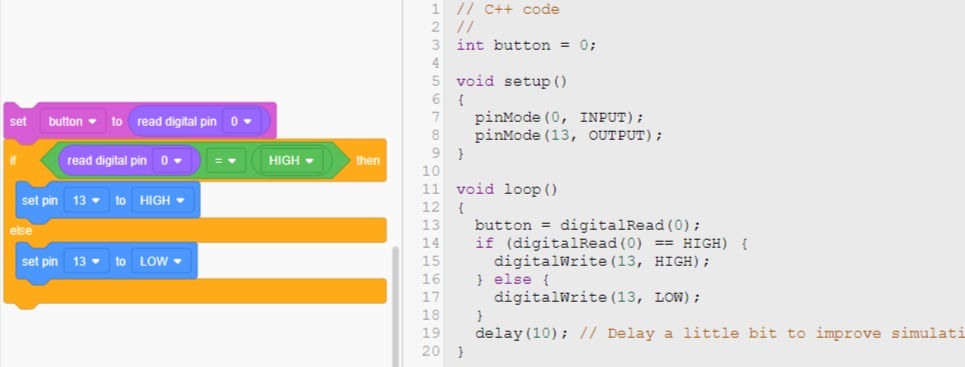Viewport: 965px width, 367px height.
Task: Open the pin 13 dropdown in the 'to HIGH' block
Action: point(86,200)
